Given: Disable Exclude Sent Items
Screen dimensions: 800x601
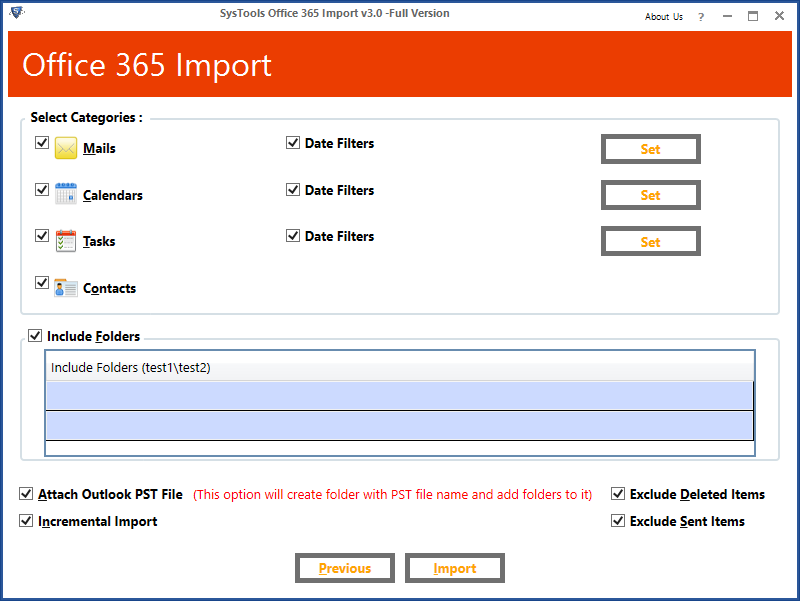Looking at the screenshot, I should [618, 520].
